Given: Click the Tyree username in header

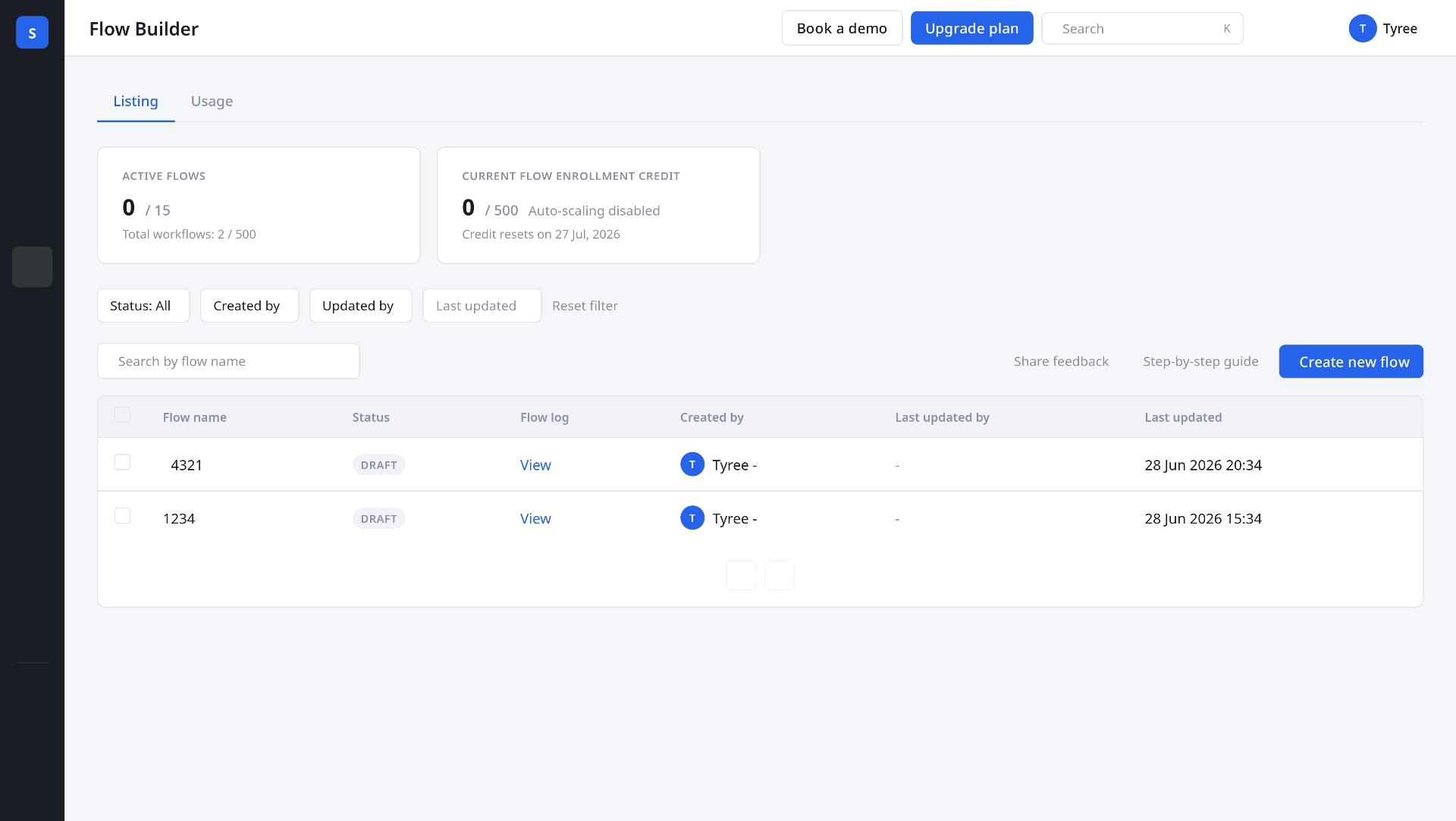Looking at the screenshot, I should tap(1400, 29).
